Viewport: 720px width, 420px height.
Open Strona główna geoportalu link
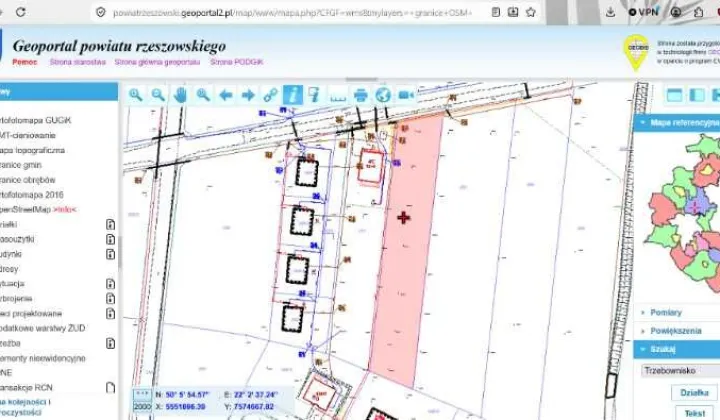[x=158, y=62]
